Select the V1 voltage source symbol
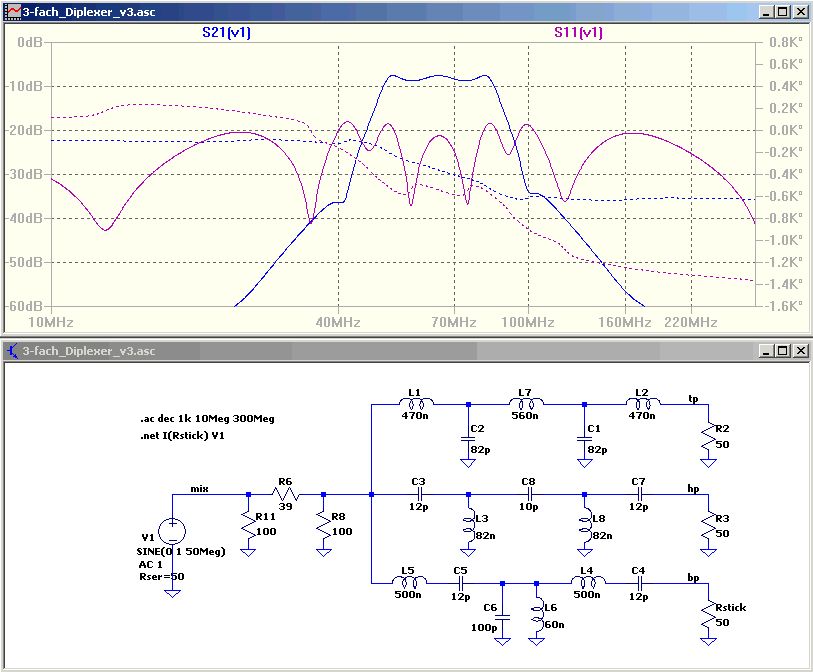 tap(172, 529)
